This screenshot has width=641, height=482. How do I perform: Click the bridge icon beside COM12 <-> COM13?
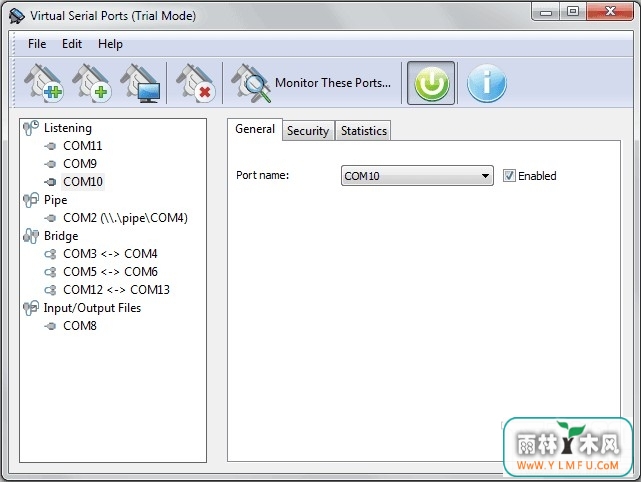coord(50,290)
